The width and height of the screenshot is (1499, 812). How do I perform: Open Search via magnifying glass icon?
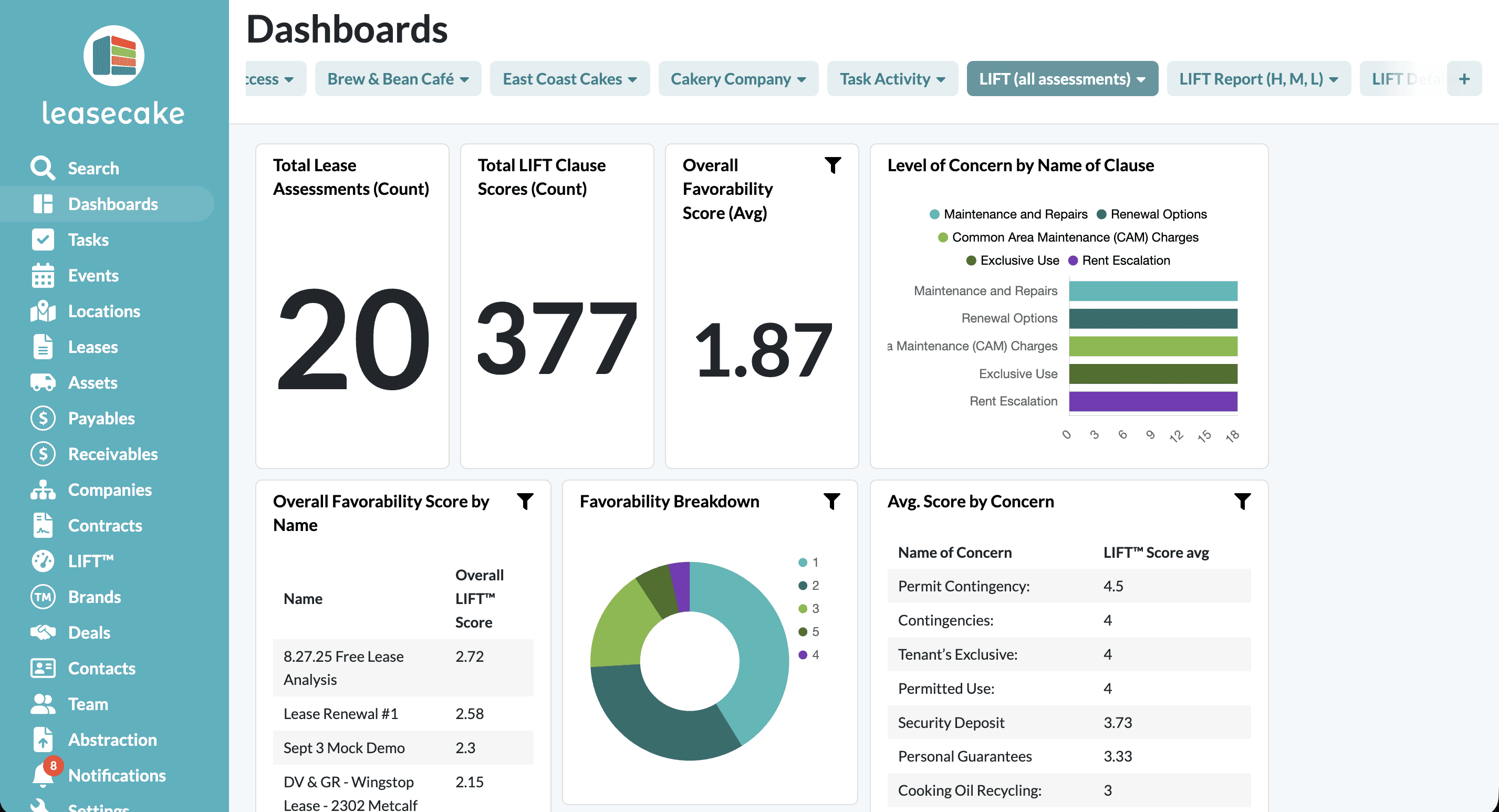coord(43,168)
